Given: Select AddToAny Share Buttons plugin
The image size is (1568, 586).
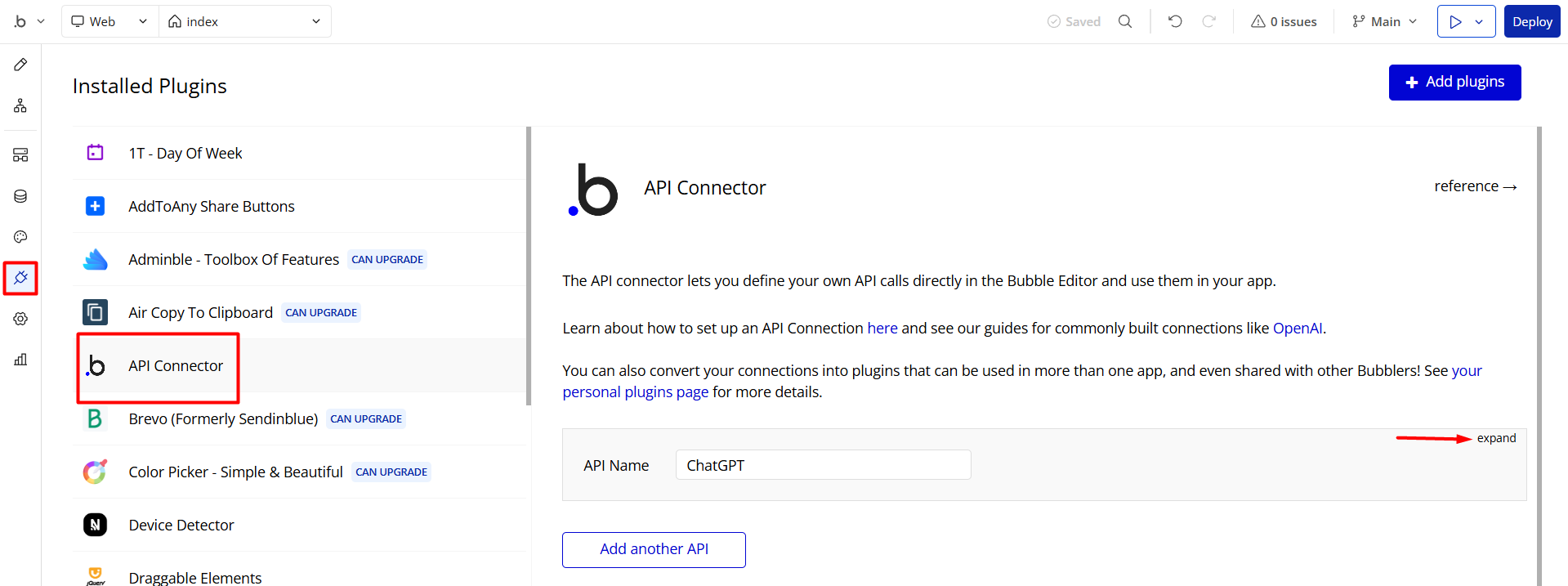Looking at the screenshot, I should click(x=212, y=207).
